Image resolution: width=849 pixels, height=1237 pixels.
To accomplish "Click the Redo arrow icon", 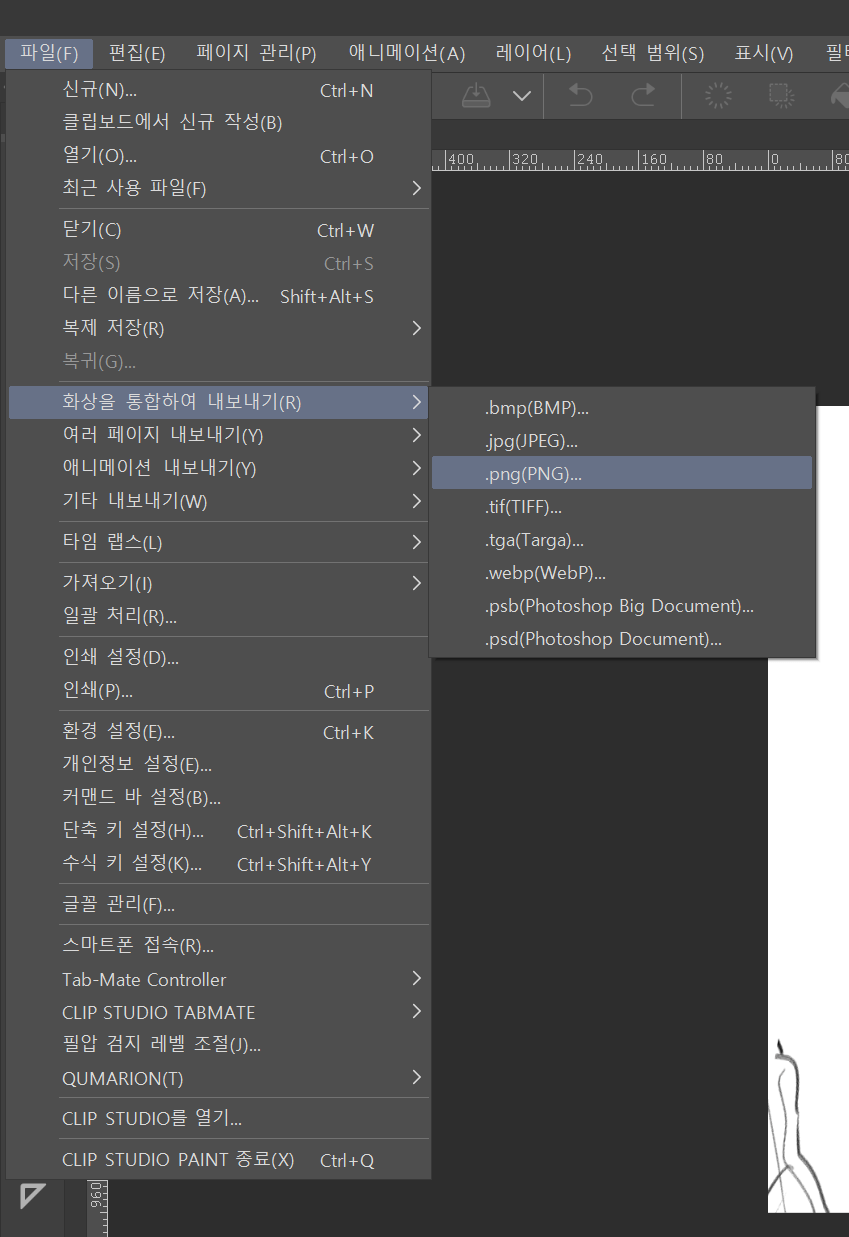I will (x=643, y=96).
